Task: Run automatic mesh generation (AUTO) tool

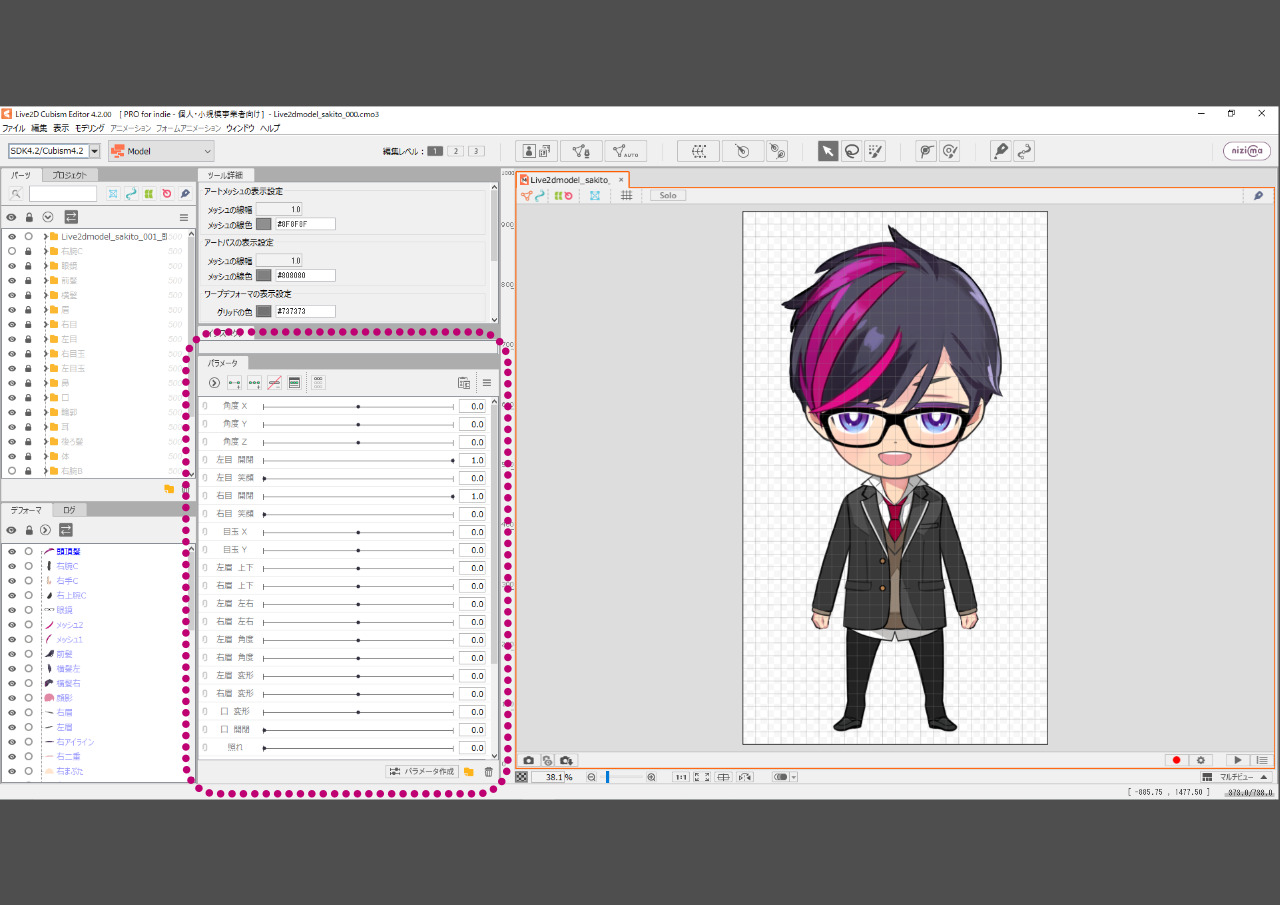Action: click(625, 151)
